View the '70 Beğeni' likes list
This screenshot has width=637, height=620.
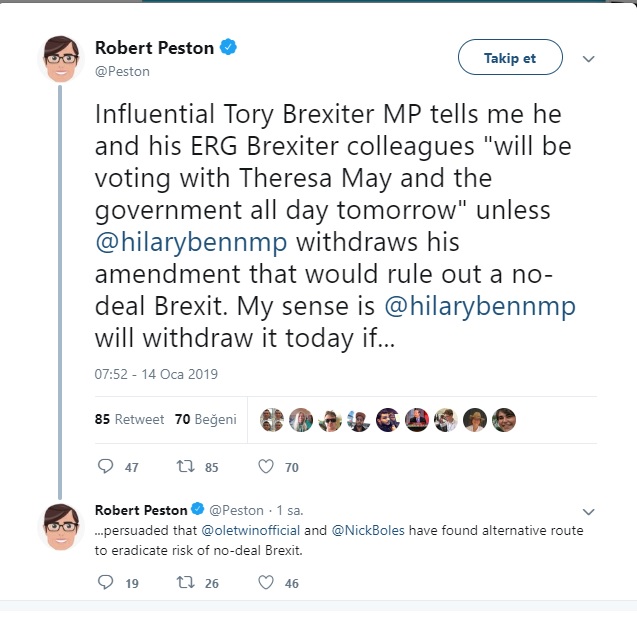205,420
